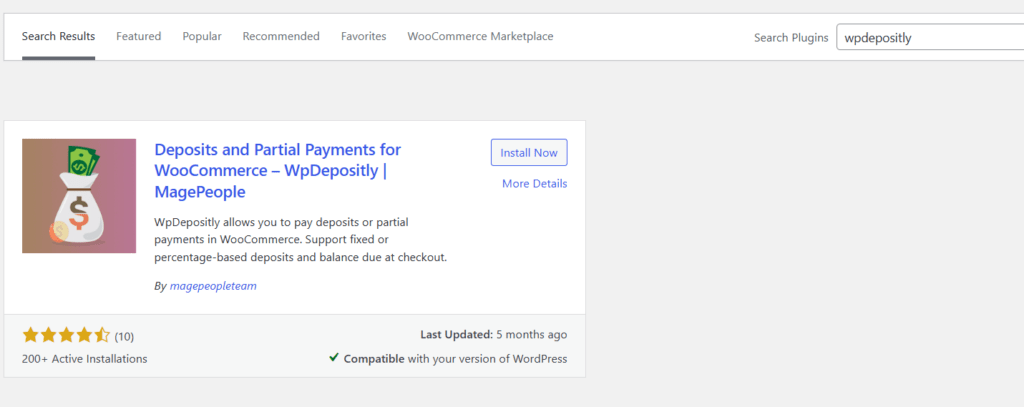
Task: Click the "Last Updated: 5 months ago" text
Action: point(494,334)
